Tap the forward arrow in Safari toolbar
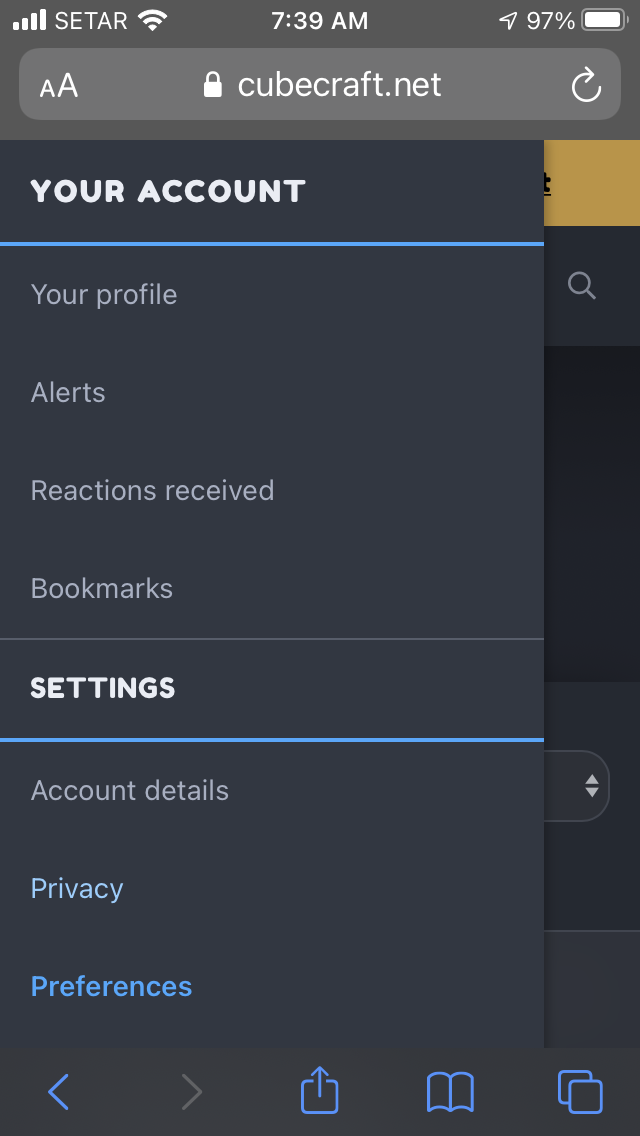Viewport: 640px width, 1136px height. pos(191,1091)
